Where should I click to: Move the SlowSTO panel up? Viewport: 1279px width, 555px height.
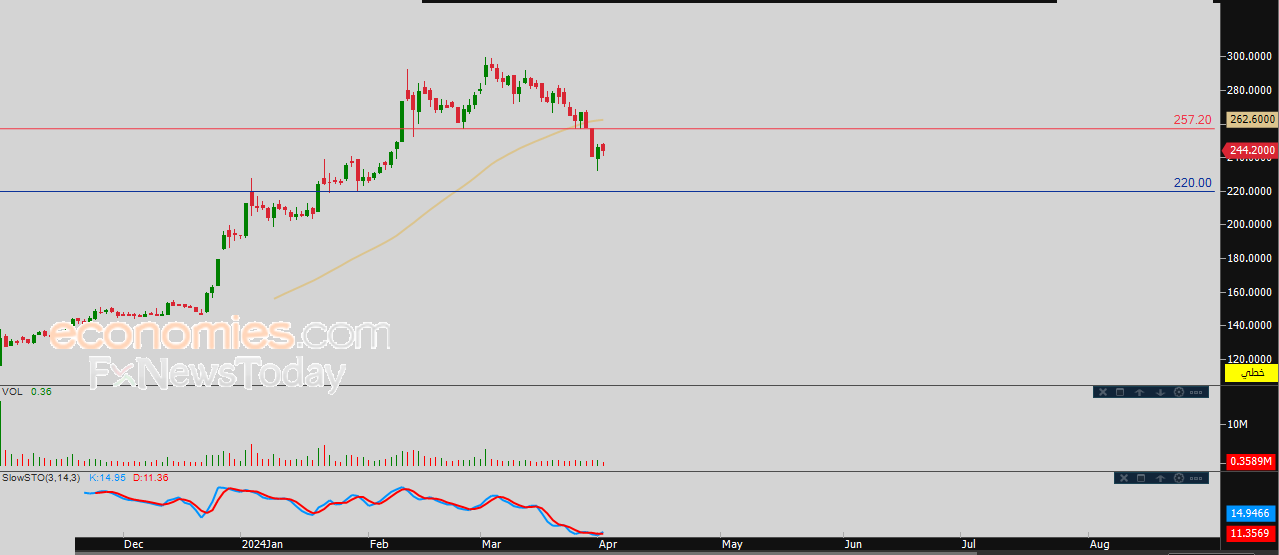(x=1161, y=478)
